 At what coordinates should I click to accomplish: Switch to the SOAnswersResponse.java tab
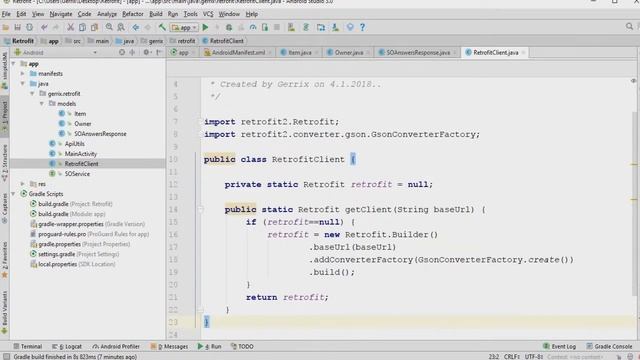point(418,52)
